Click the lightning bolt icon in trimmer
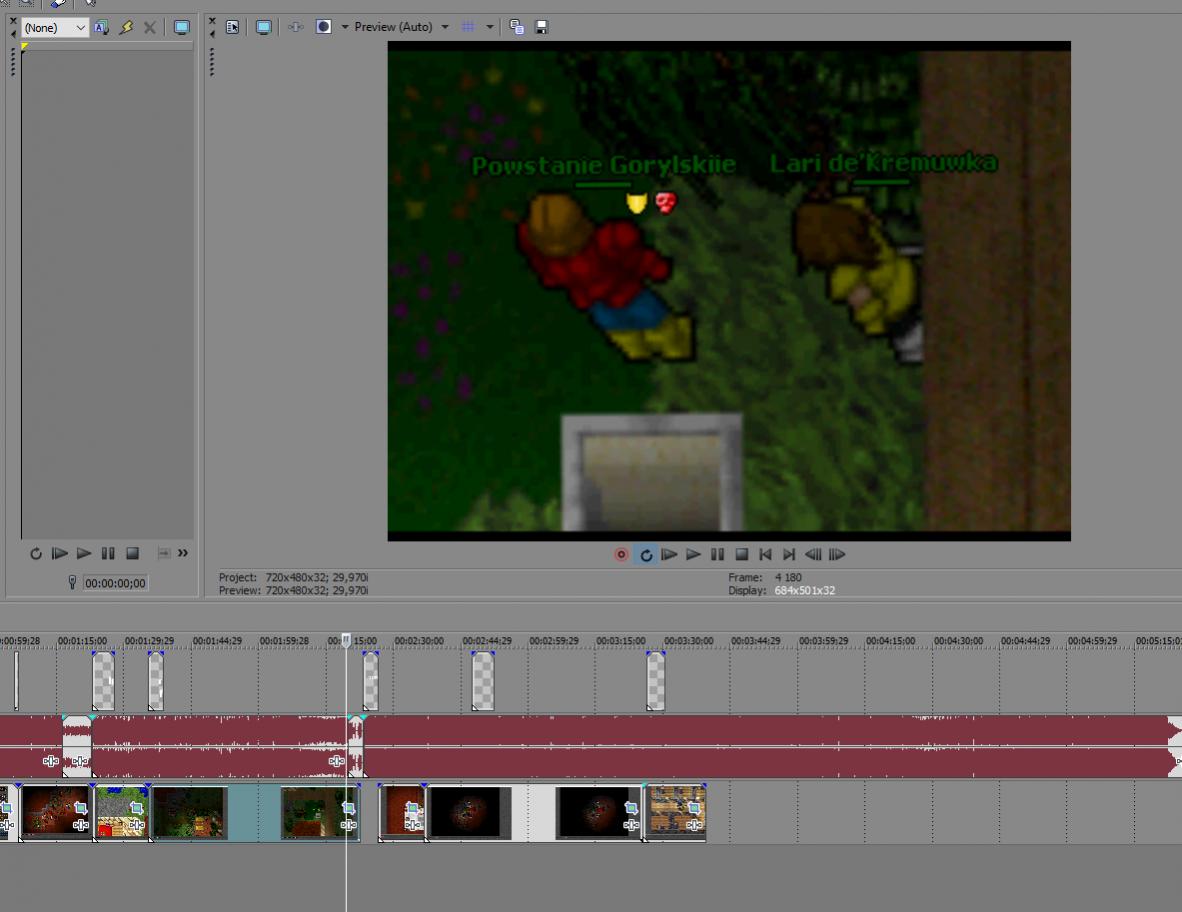 (126, 28)
